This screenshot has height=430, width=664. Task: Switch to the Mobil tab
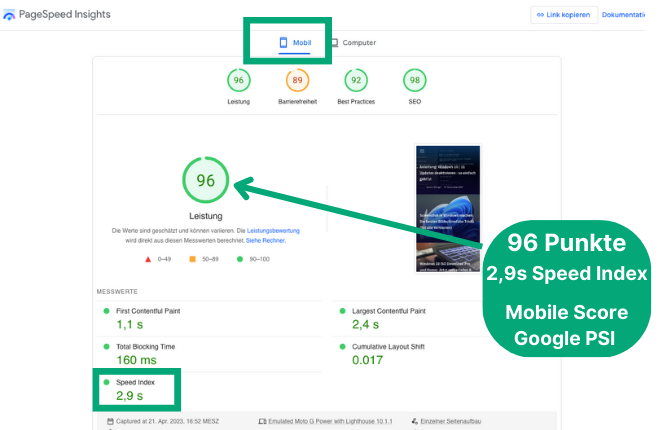point(295,43)
